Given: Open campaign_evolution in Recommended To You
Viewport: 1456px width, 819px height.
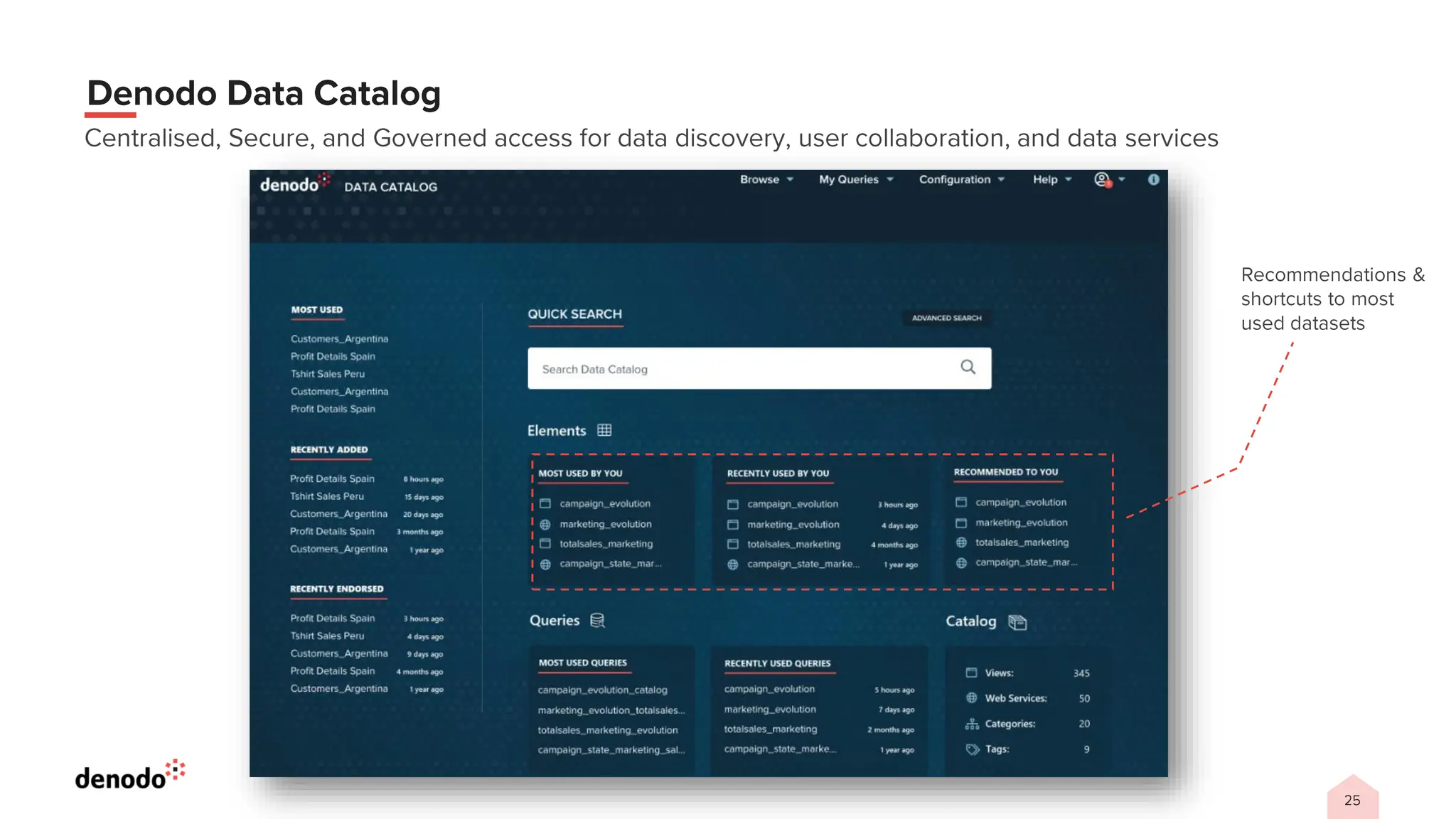Looking at the screenshot, I should coord(1020,503).
